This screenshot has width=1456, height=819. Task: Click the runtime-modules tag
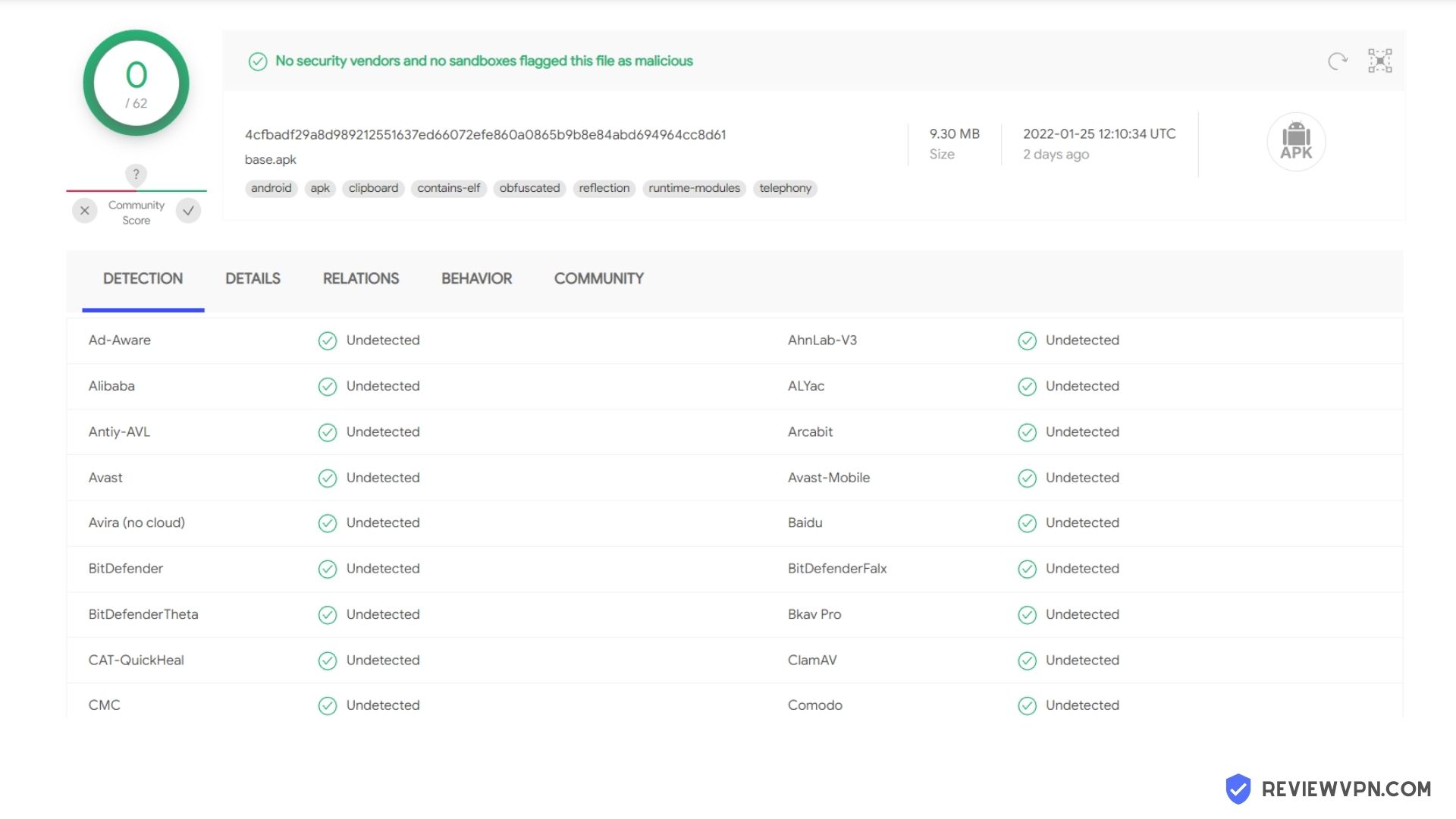[x=694, y=188]
